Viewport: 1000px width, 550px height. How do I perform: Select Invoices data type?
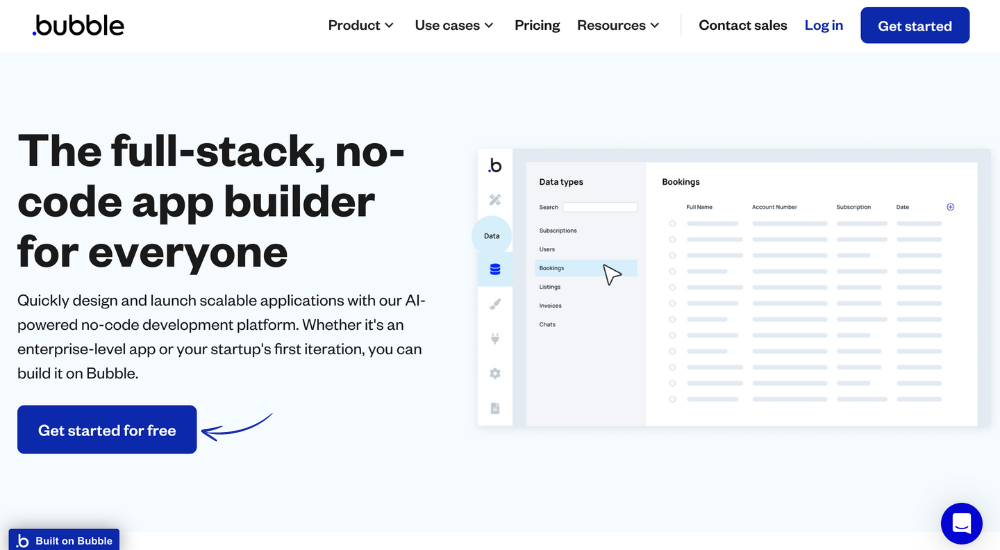point(550,306)
